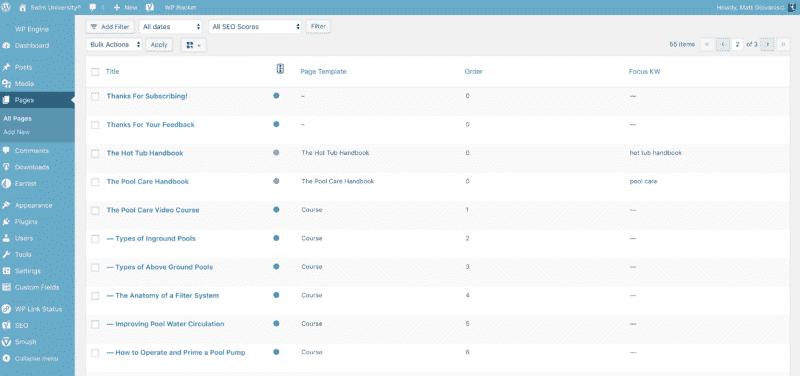The image size is (800, 376).
Task: Open the view mode switcher dropdown
Action: 193,45
